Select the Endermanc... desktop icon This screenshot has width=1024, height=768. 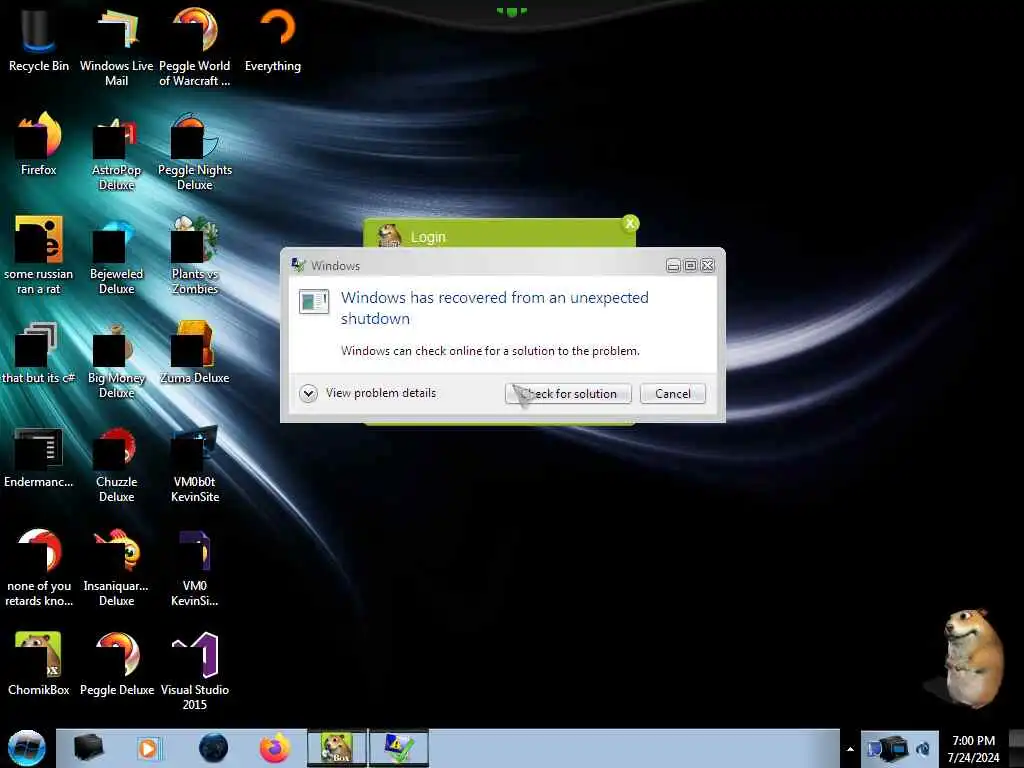point(39,456)
